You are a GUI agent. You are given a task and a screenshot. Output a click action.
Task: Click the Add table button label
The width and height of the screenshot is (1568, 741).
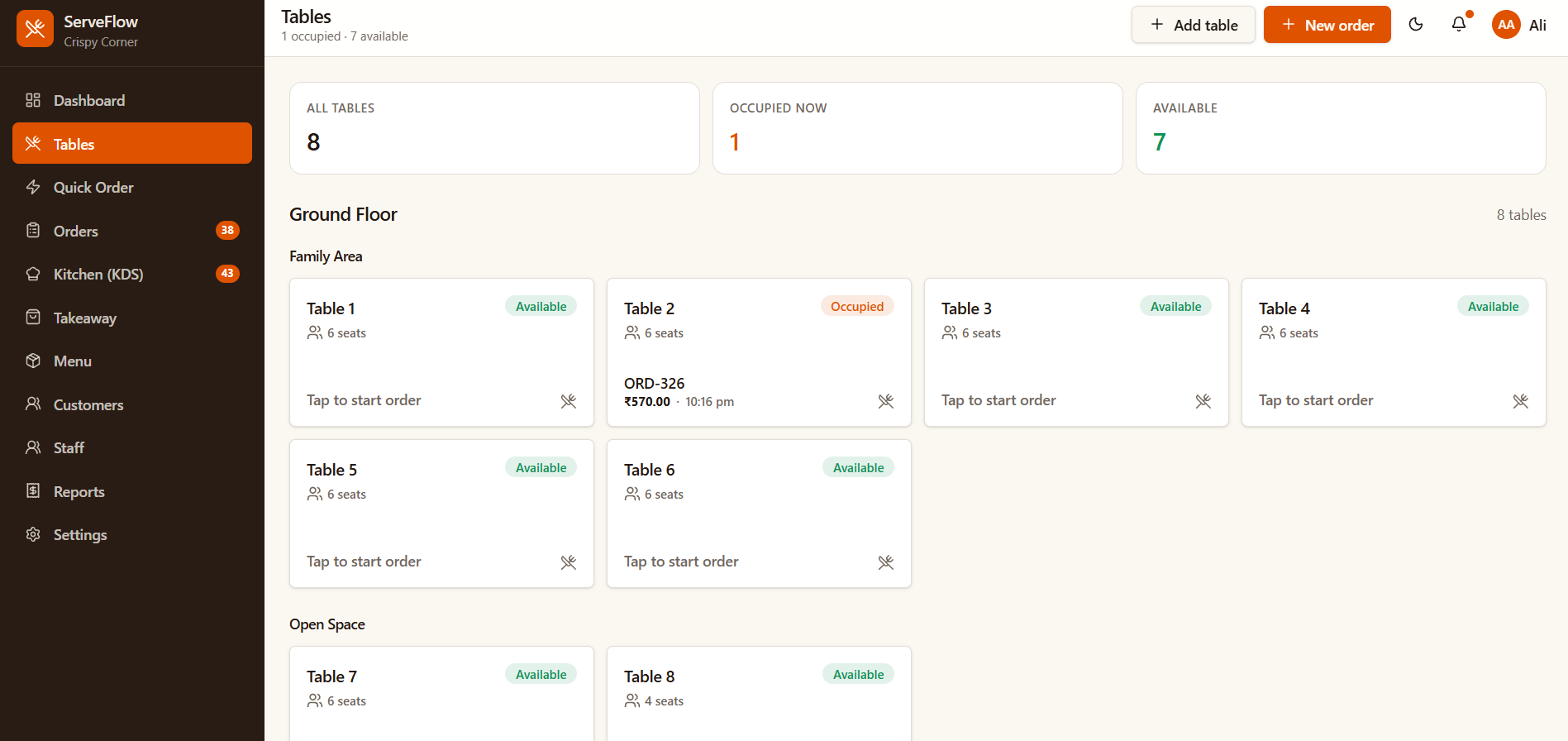[1206, 25]
